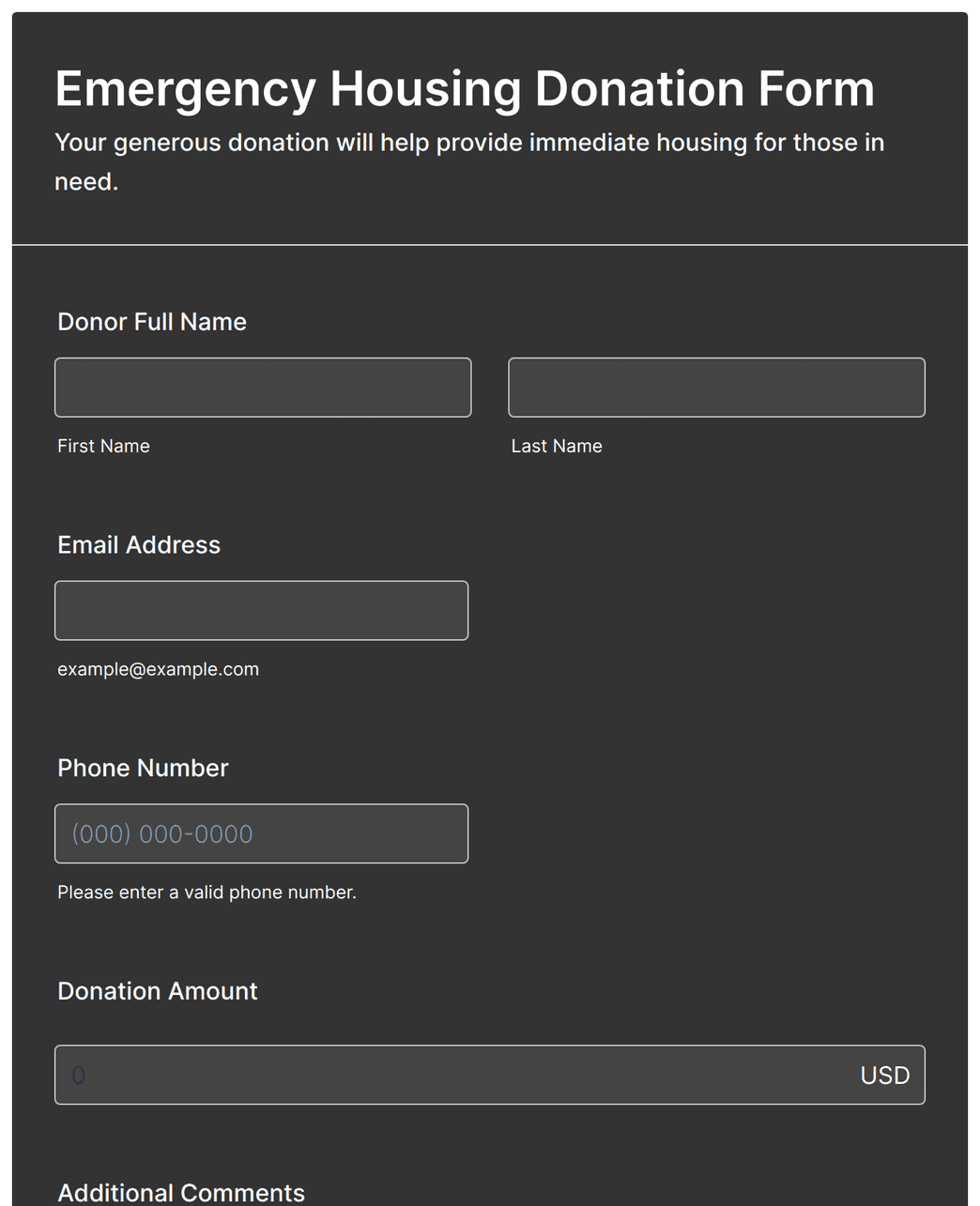Screen dimensions: 980x1206
Task: Select the Email Address text field
Action: (261, 610)
